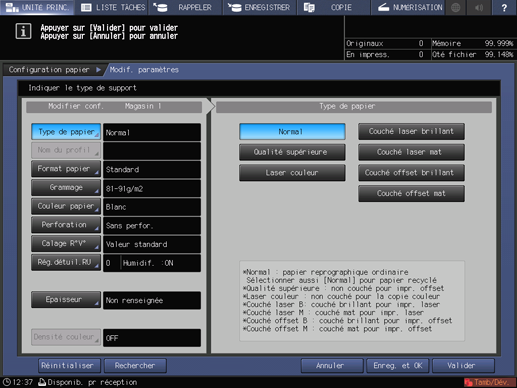
Task: Open help with the question mark icon
Action: coord(504,7)
